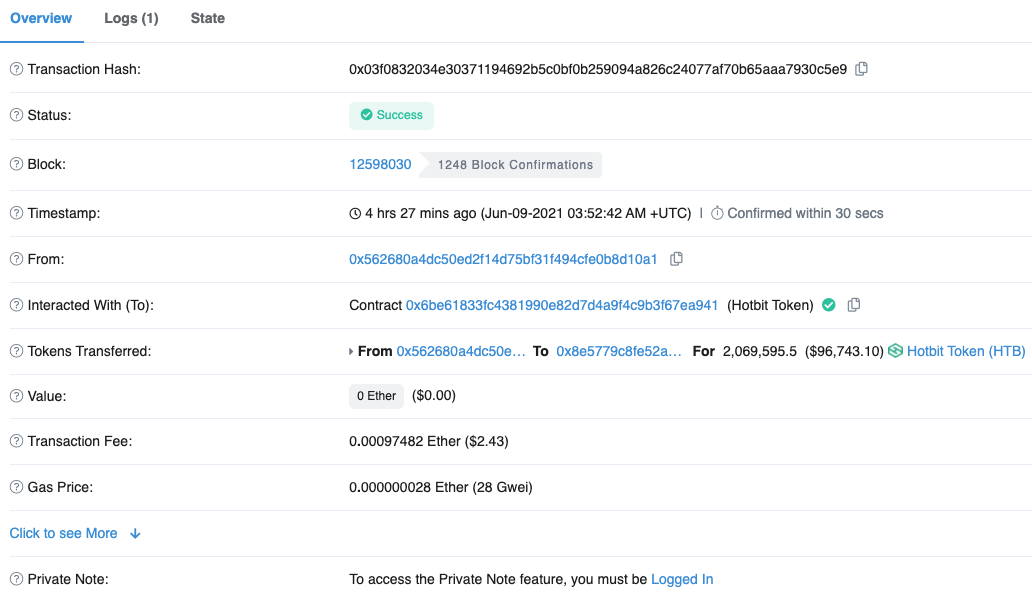The width and height of the screenshot is (1032, 595).
Task: Click the green Success status badge
Action: tap(391, 115)
